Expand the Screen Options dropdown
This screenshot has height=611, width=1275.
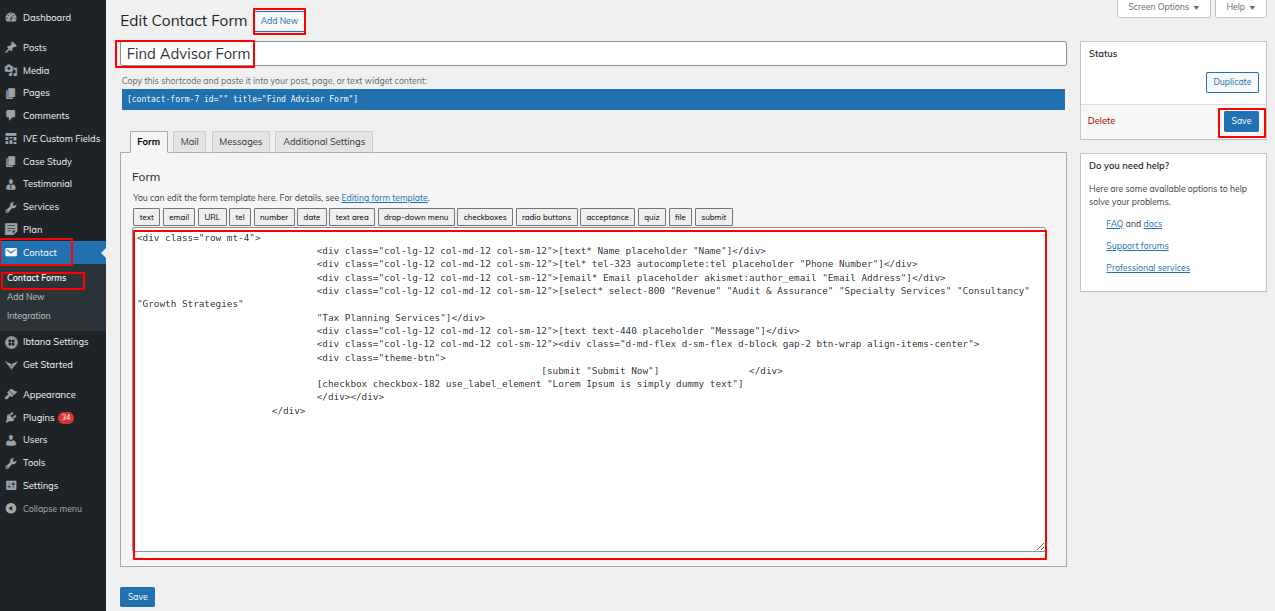(x=1163, y=8)
